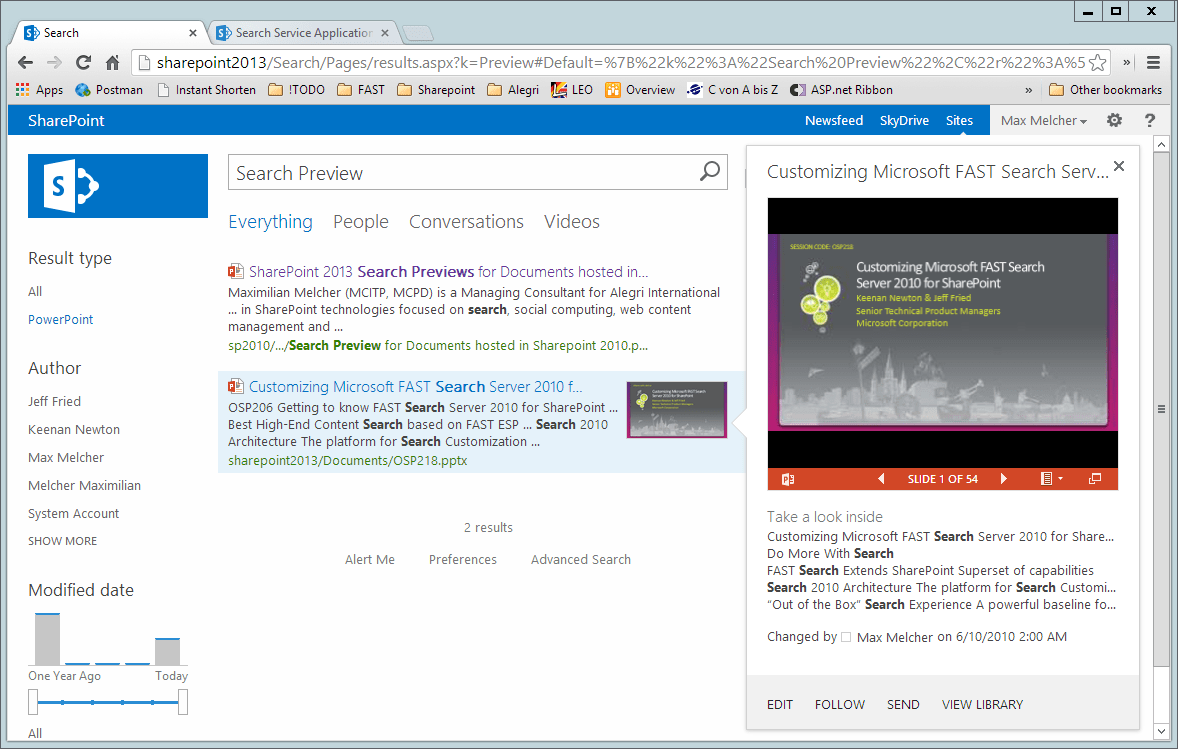1178x749 pixels.
Task: Open the Max Melcher user menu
Action: tap(1043, 120)
